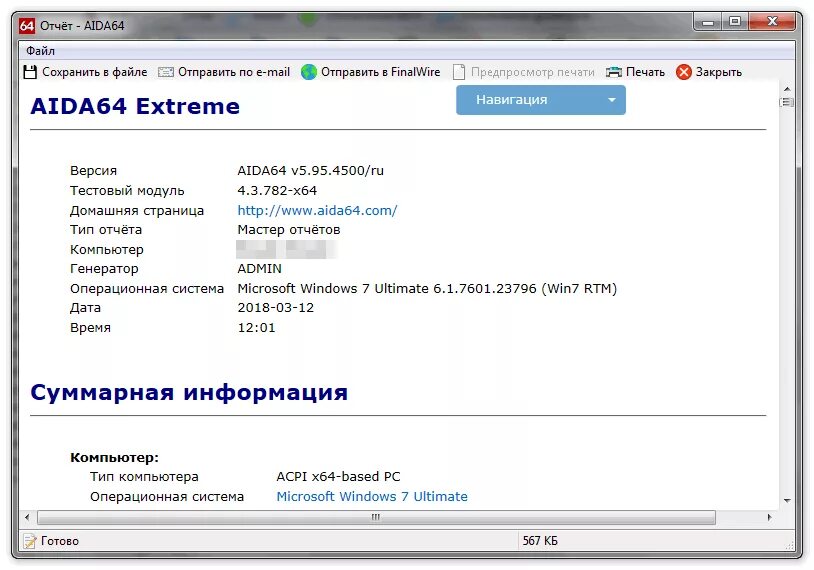Click the date value 2018-03-12
The image size is (814, 570).
click(276, 308)
